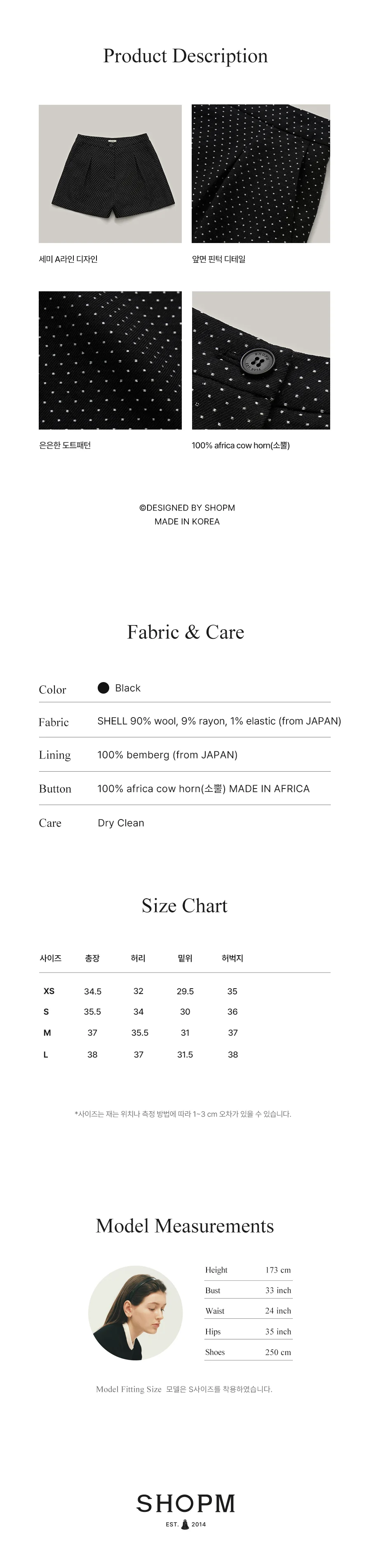This screenshot has height=1568, width=371.
Task: Open the front pintuck detail photo
Action: coord(261,173)
